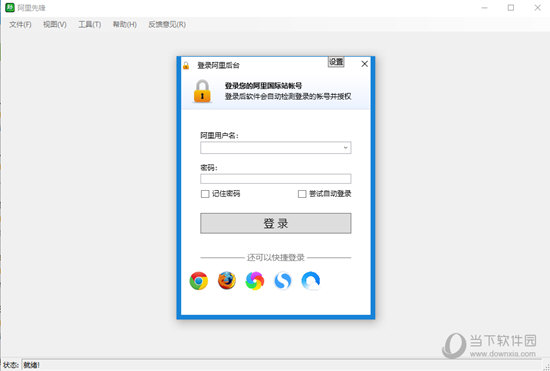Viewport: 550px width, 371px height.
Task: Use the blue QQ browser quick-login icon
Action: point(311,281)
